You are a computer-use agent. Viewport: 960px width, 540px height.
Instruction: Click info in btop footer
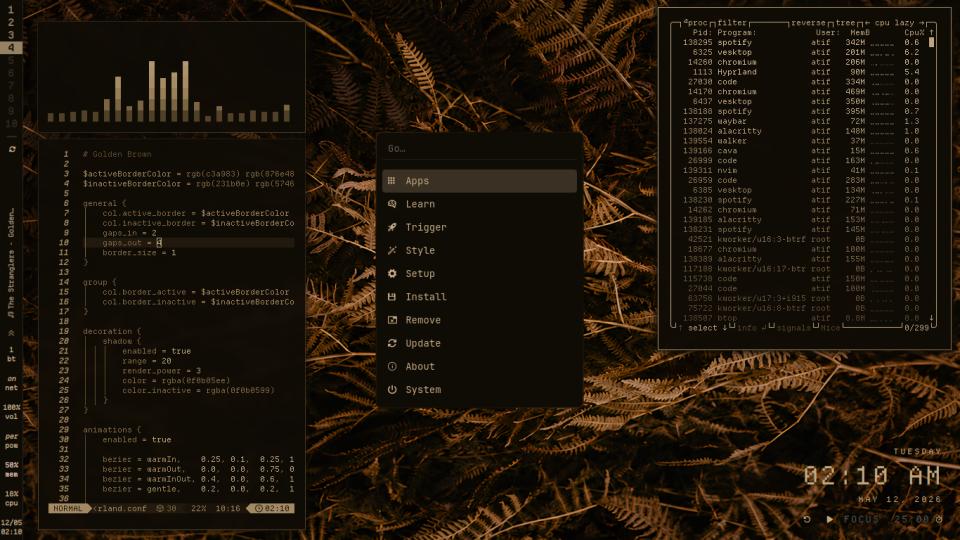(x=747, y=328)
